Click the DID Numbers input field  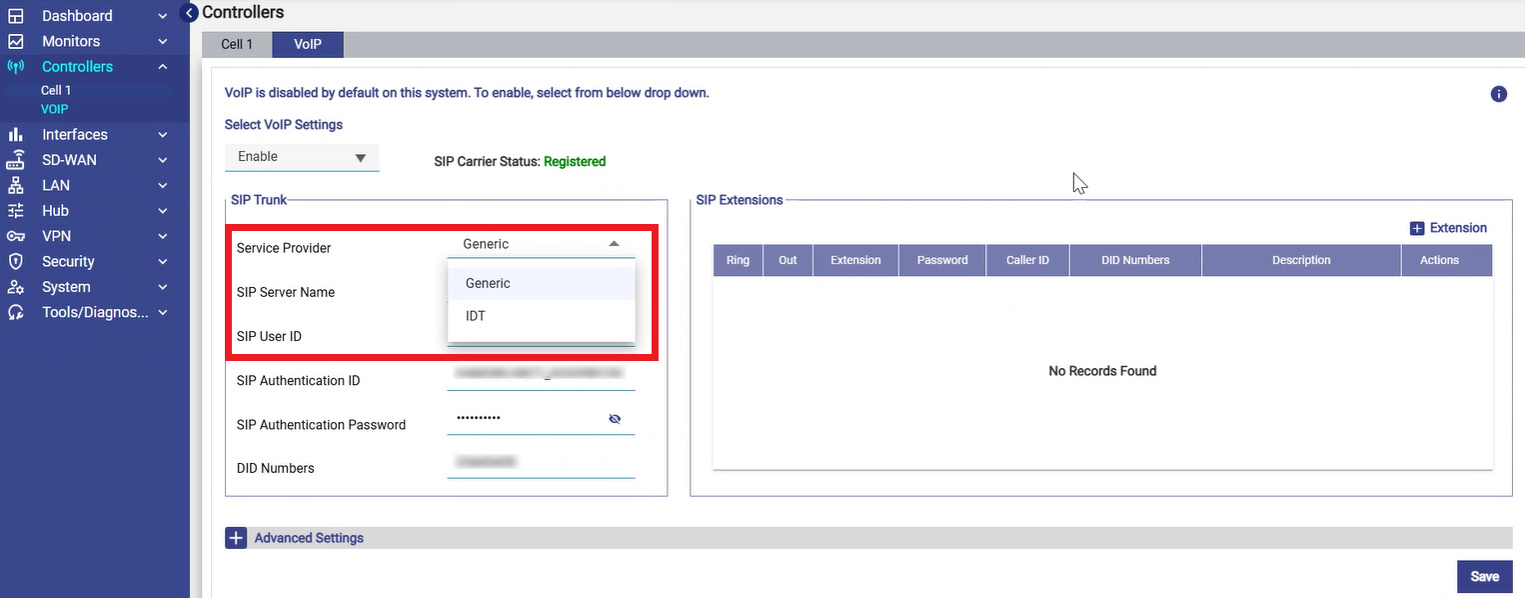[540, 463]
